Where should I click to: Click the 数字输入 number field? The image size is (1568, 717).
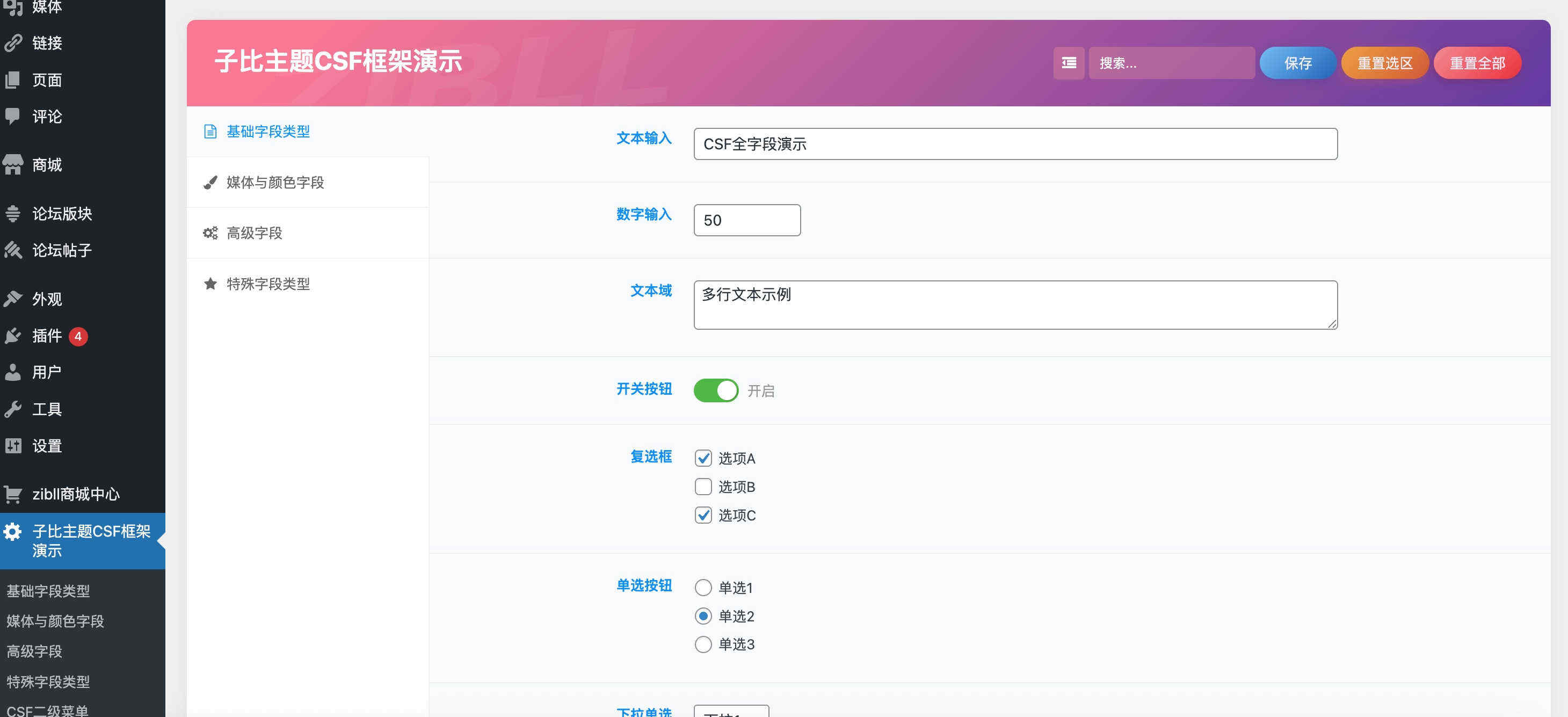tap(746, 220)
